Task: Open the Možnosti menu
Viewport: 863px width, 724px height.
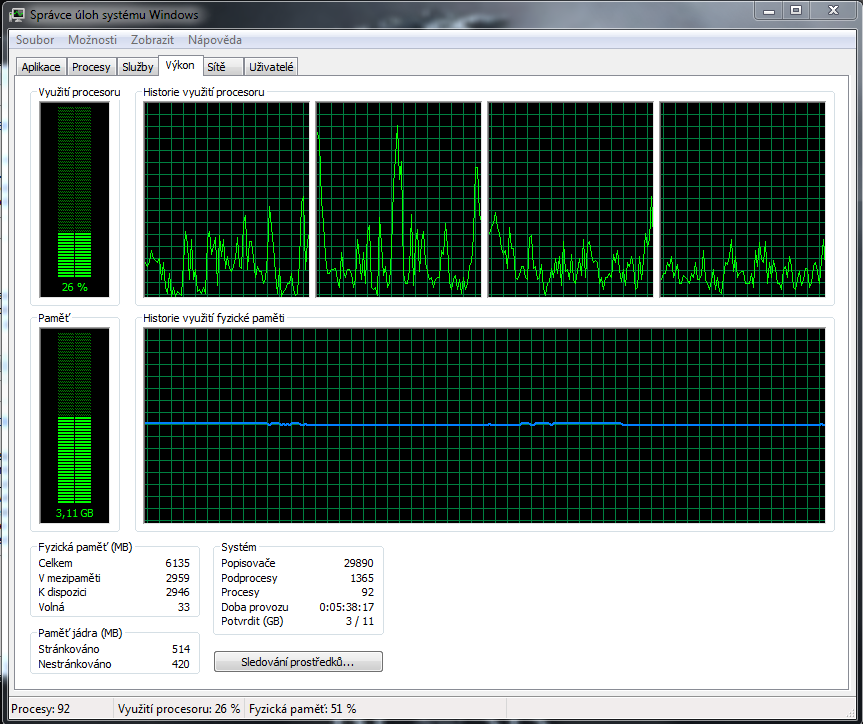Action: (x=92, y=40)
